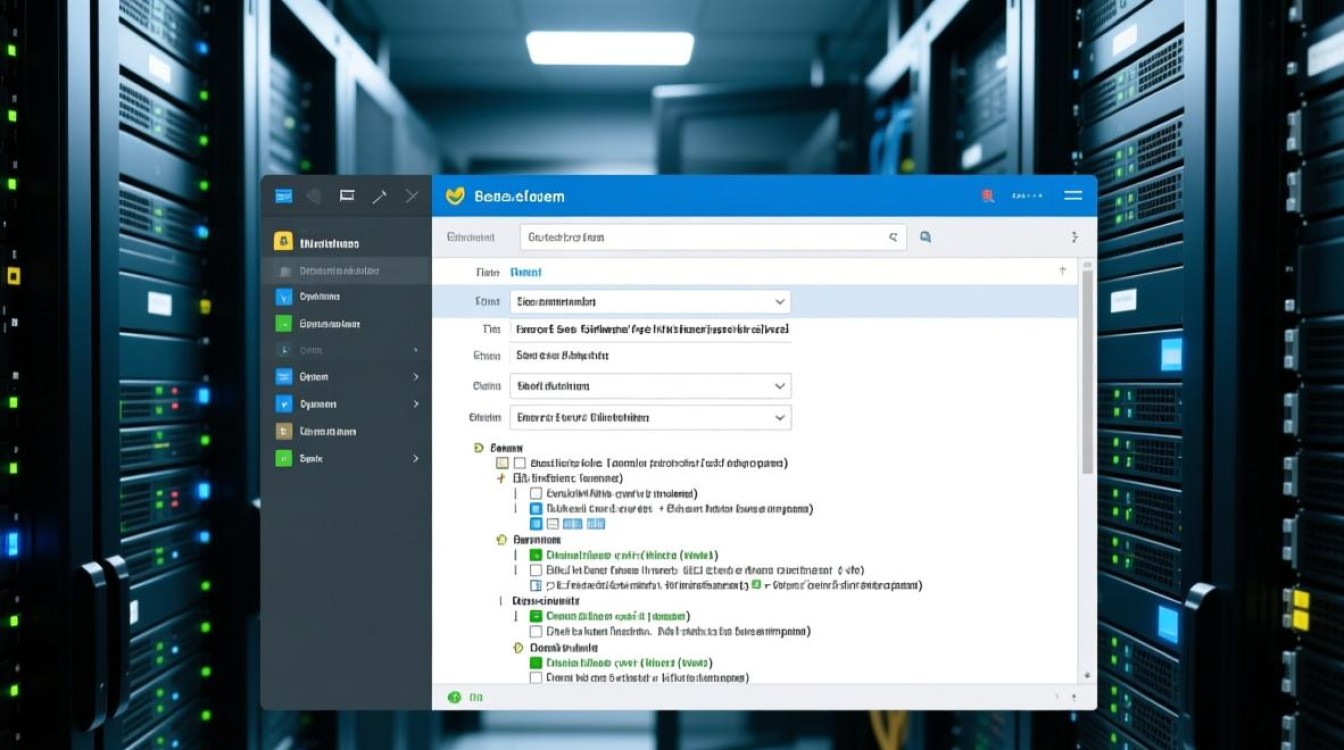Image resolution: width=1344 pixels, height=750 pixels.
Task: Click the blue chat-search icon beside search field
Action: (925, 237)
